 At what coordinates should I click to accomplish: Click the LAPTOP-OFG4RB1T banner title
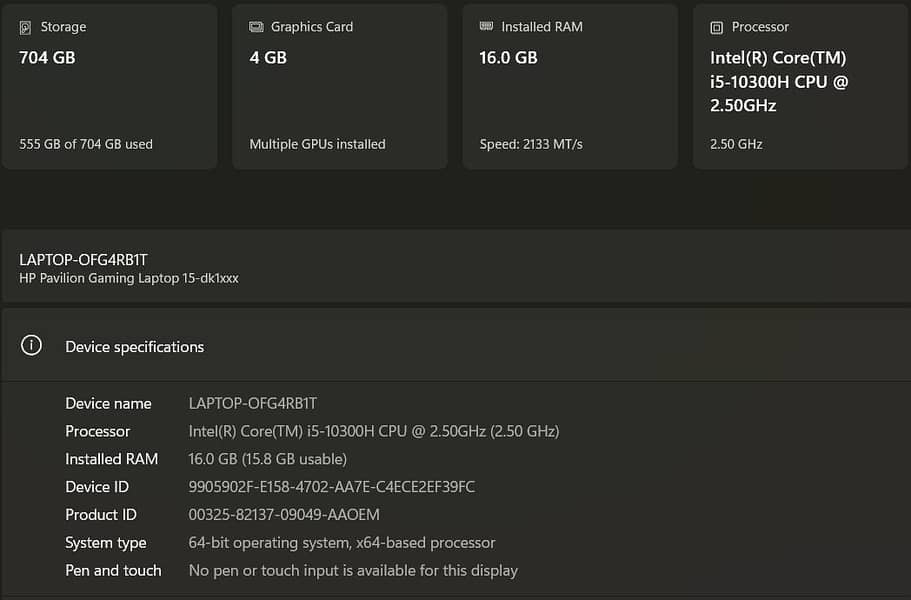83,260
